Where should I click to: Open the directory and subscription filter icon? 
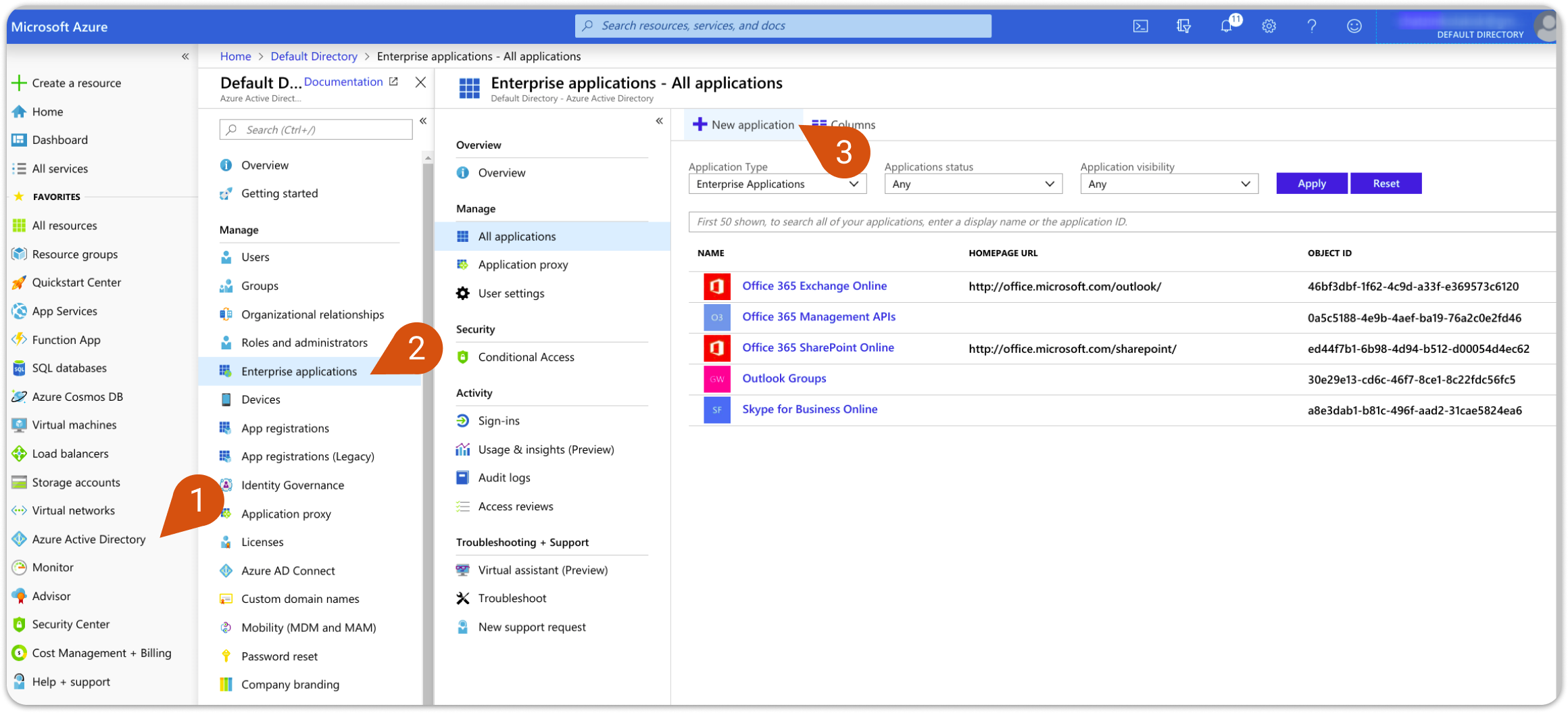click(1183, 26)
